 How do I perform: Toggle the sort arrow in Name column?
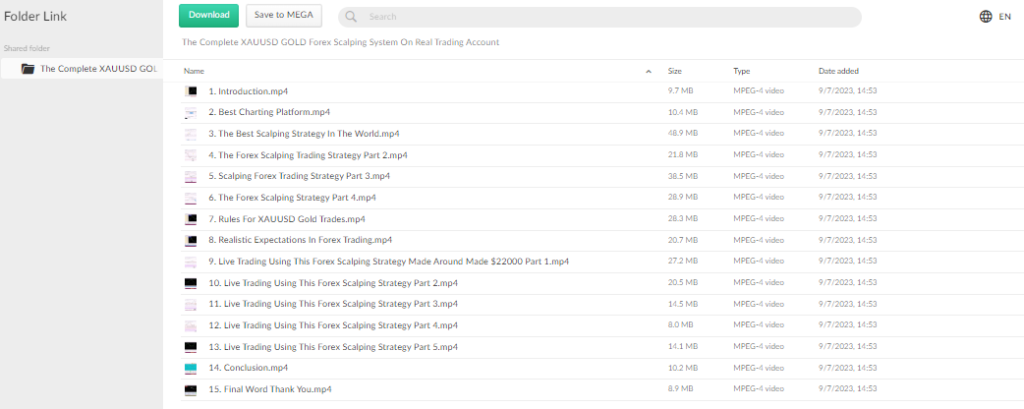pos(648,71)
